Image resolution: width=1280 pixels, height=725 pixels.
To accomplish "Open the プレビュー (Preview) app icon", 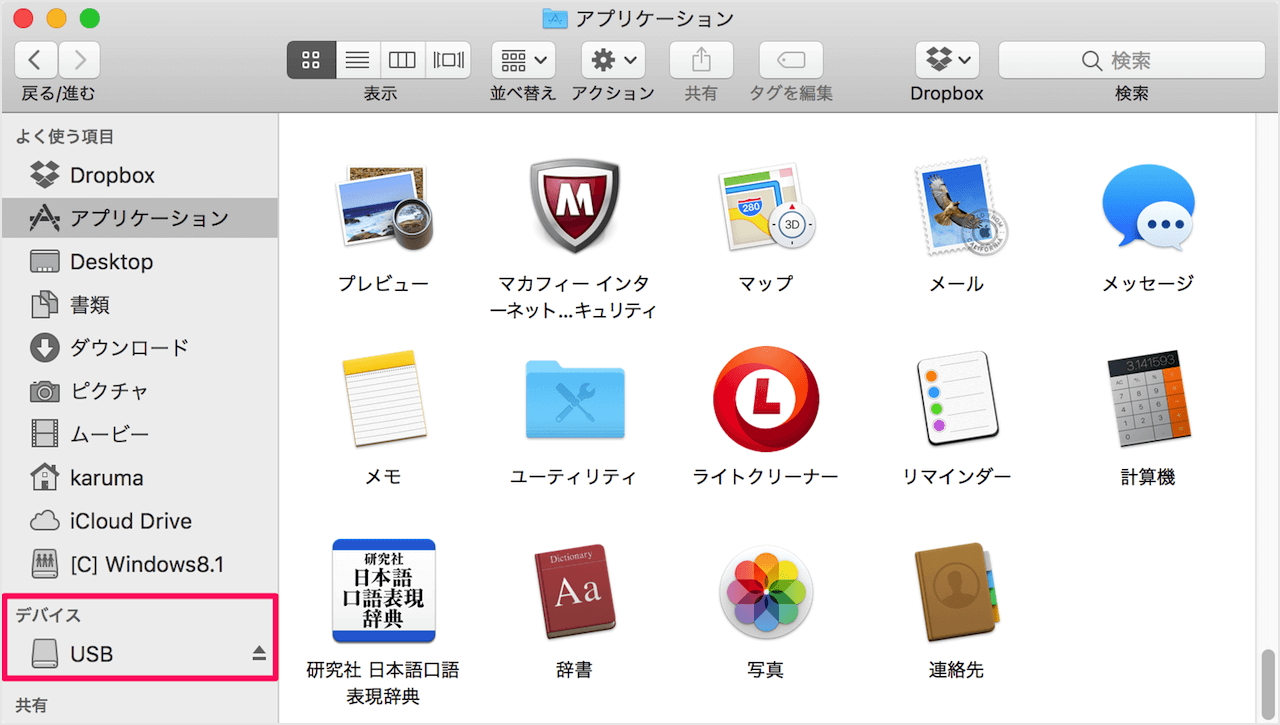I will pyautogui.click(x=384, y=207).
